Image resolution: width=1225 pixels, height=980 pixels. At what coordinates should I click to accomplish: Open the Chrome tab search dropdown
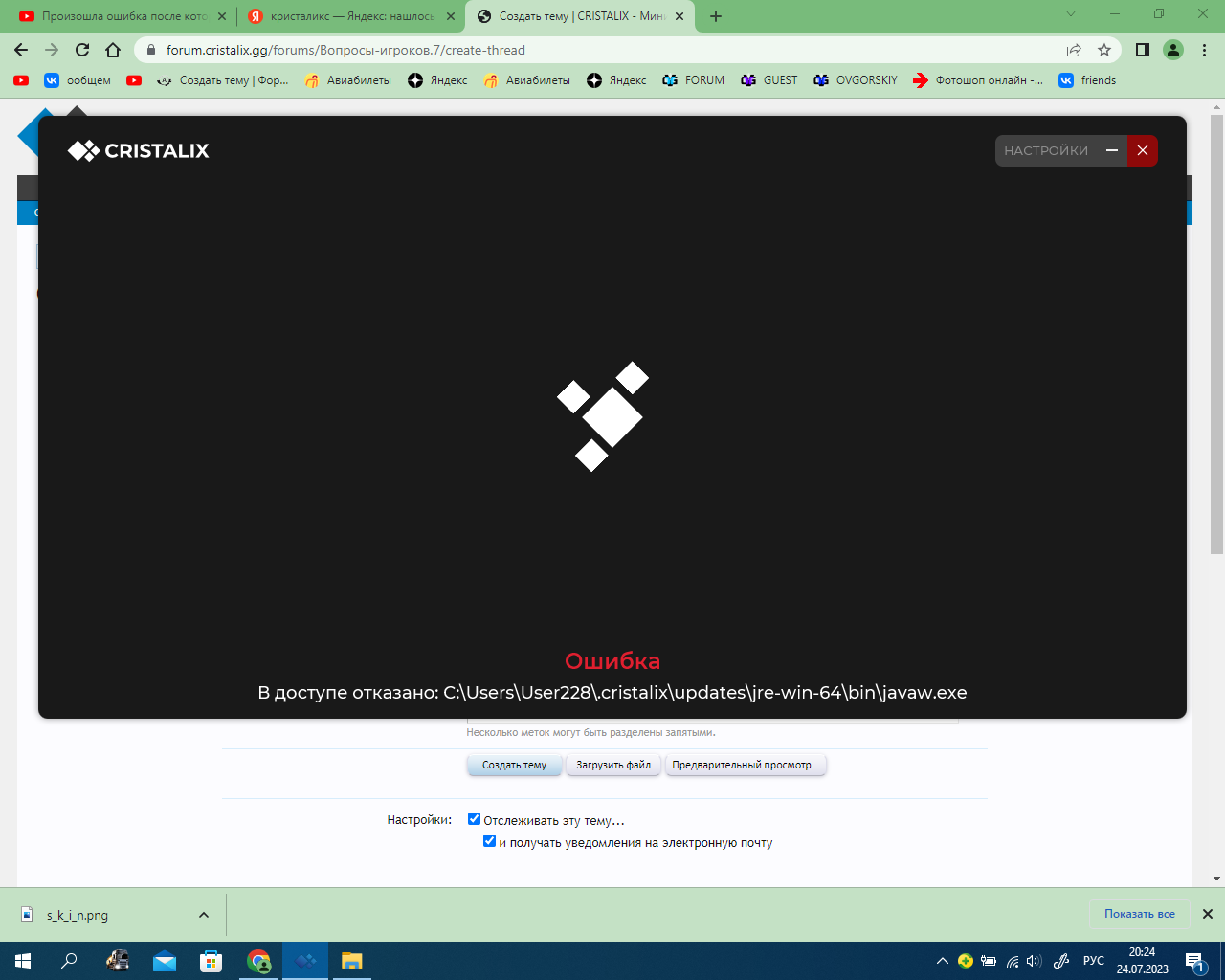[x=1071, y=14]
